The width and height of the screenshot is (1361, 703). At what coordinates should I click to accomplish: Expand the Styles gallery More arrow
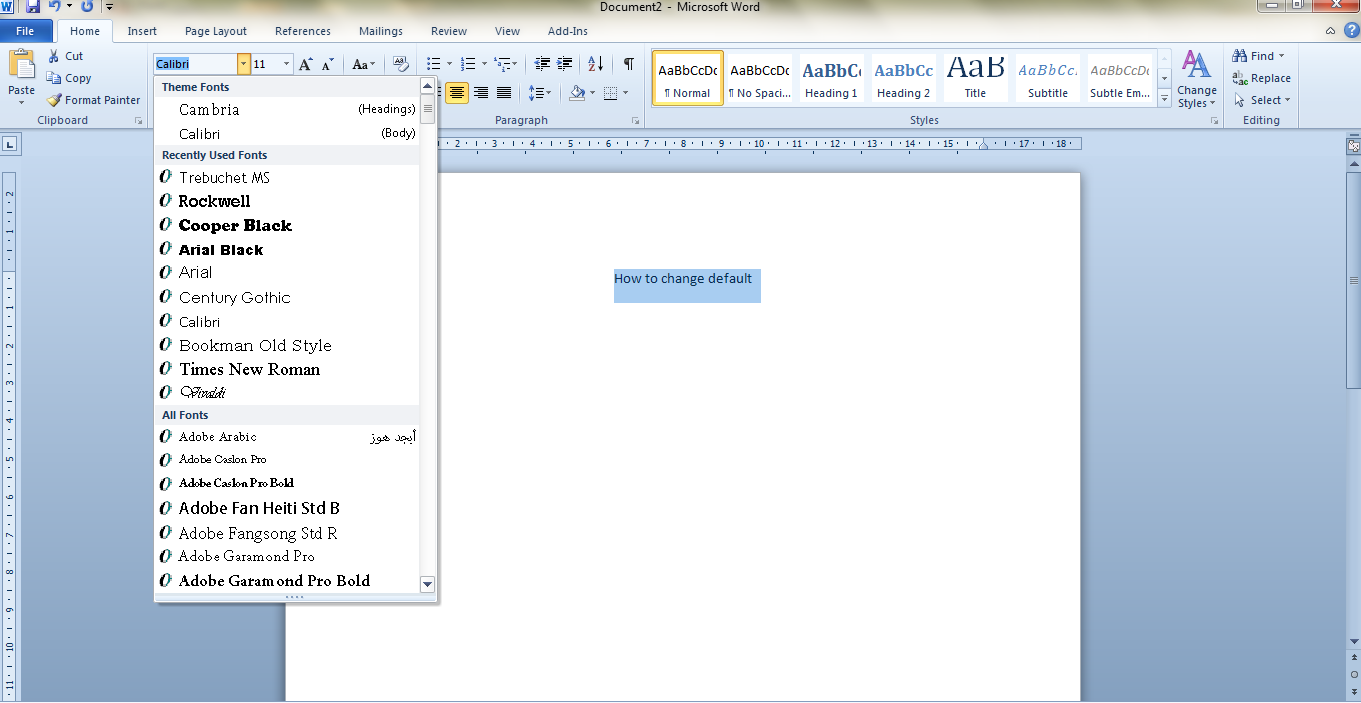1165,99
